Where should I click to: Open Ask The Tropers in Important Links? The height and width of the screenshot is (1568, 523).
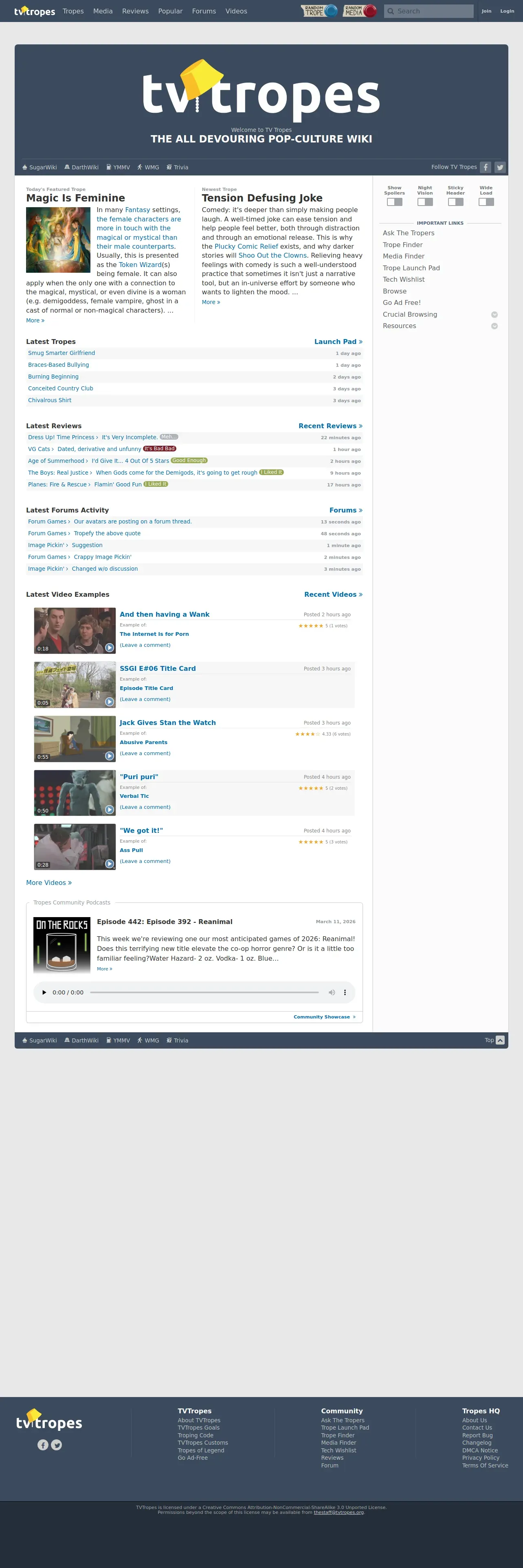pos(409,233)
